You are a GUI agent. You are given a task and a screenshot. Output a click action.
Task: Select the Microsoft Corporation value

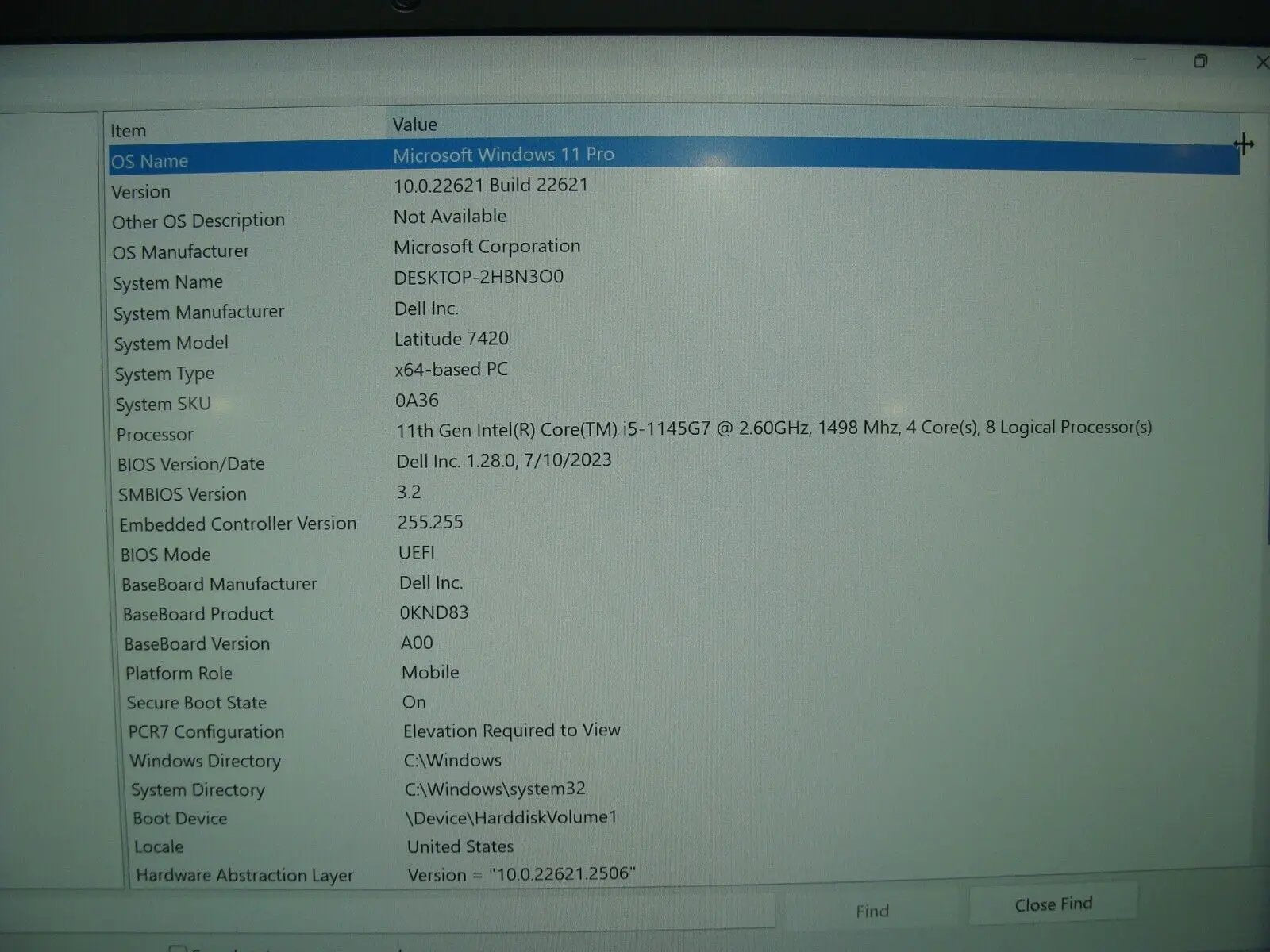[487, 247]
